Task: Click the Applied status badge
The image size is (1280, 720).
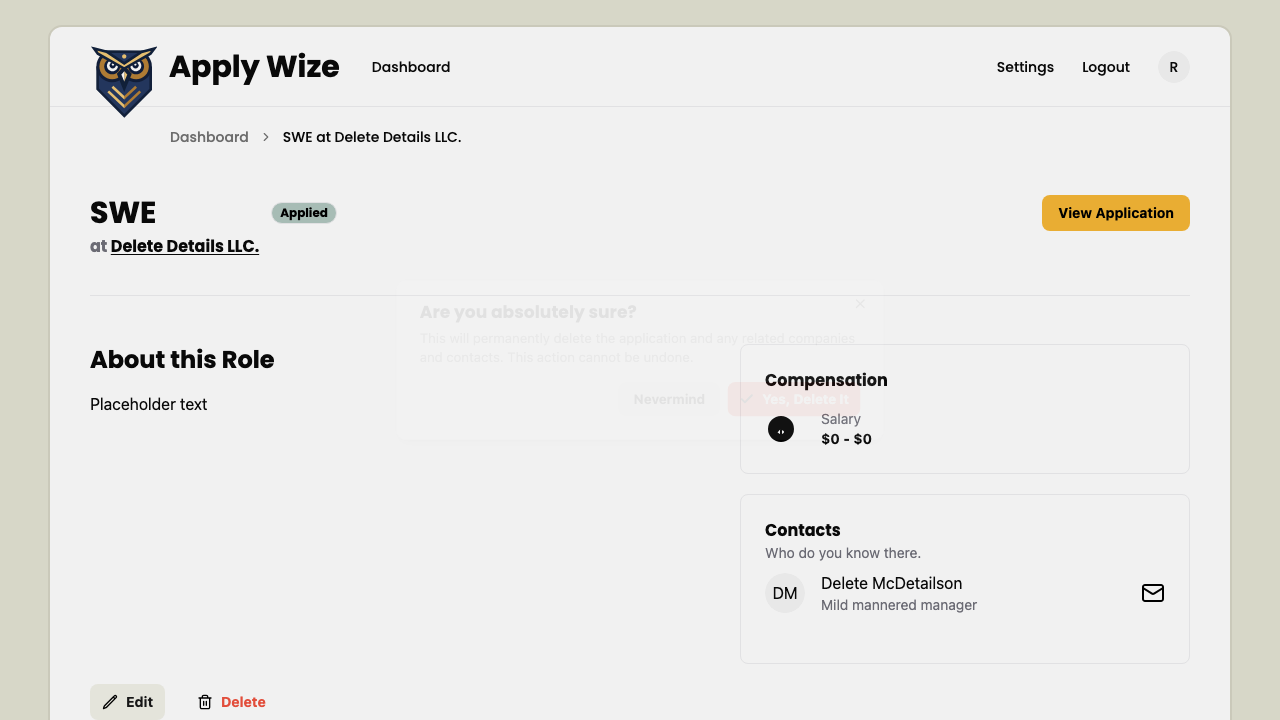Action: [x=304, y=213]
